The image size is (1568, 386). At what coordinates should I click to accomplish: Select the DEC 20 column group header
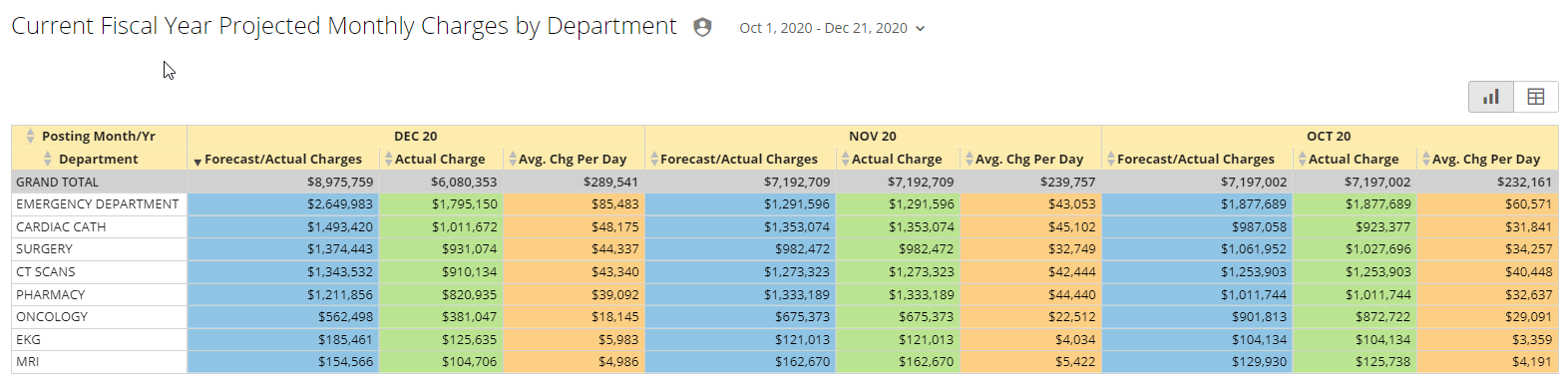[416, 136]
